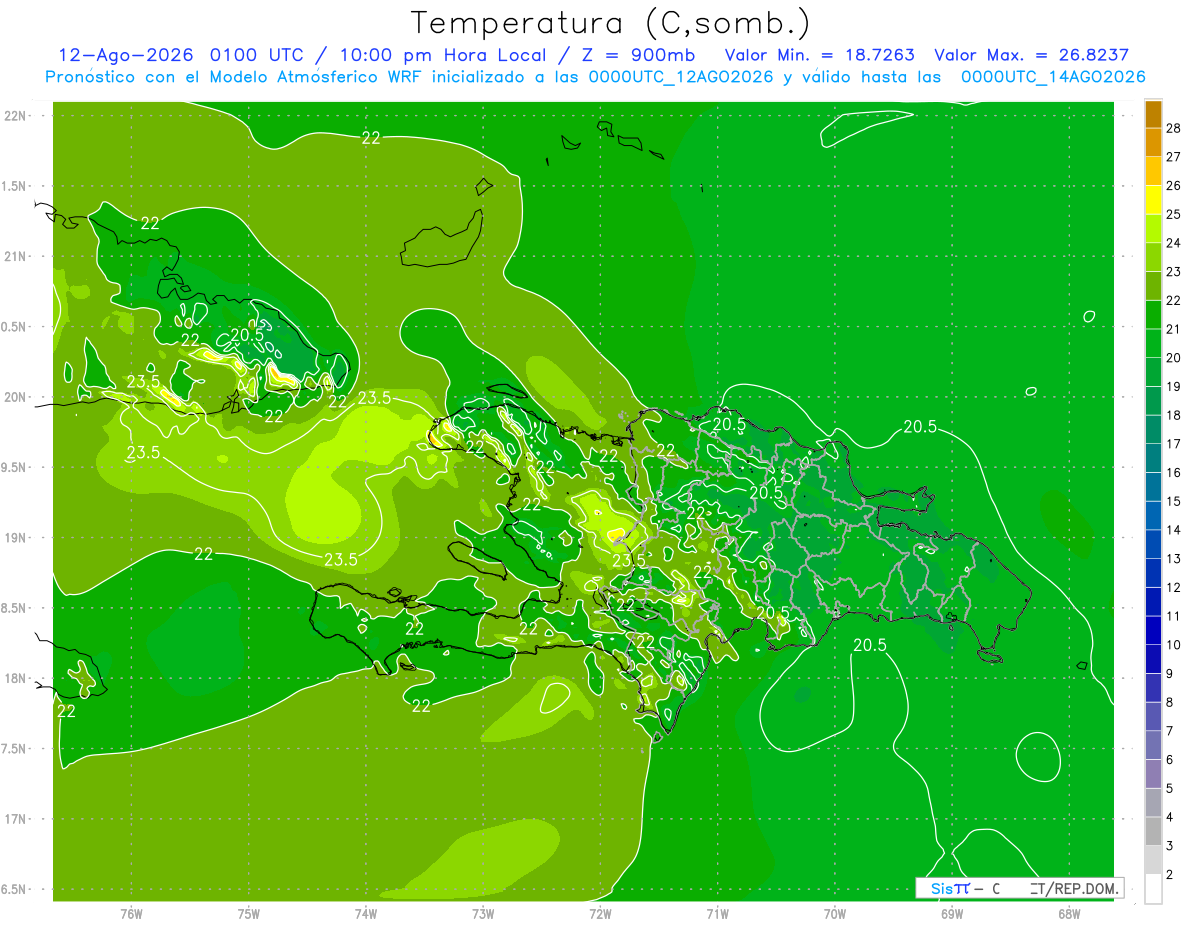Click the '14' value on the colorbar
This screenshot has height=927, width=1200.
1174,530
